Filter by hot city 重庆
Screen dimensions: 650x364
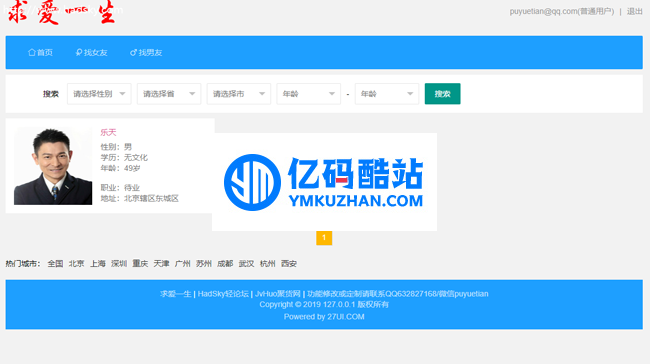140,264
